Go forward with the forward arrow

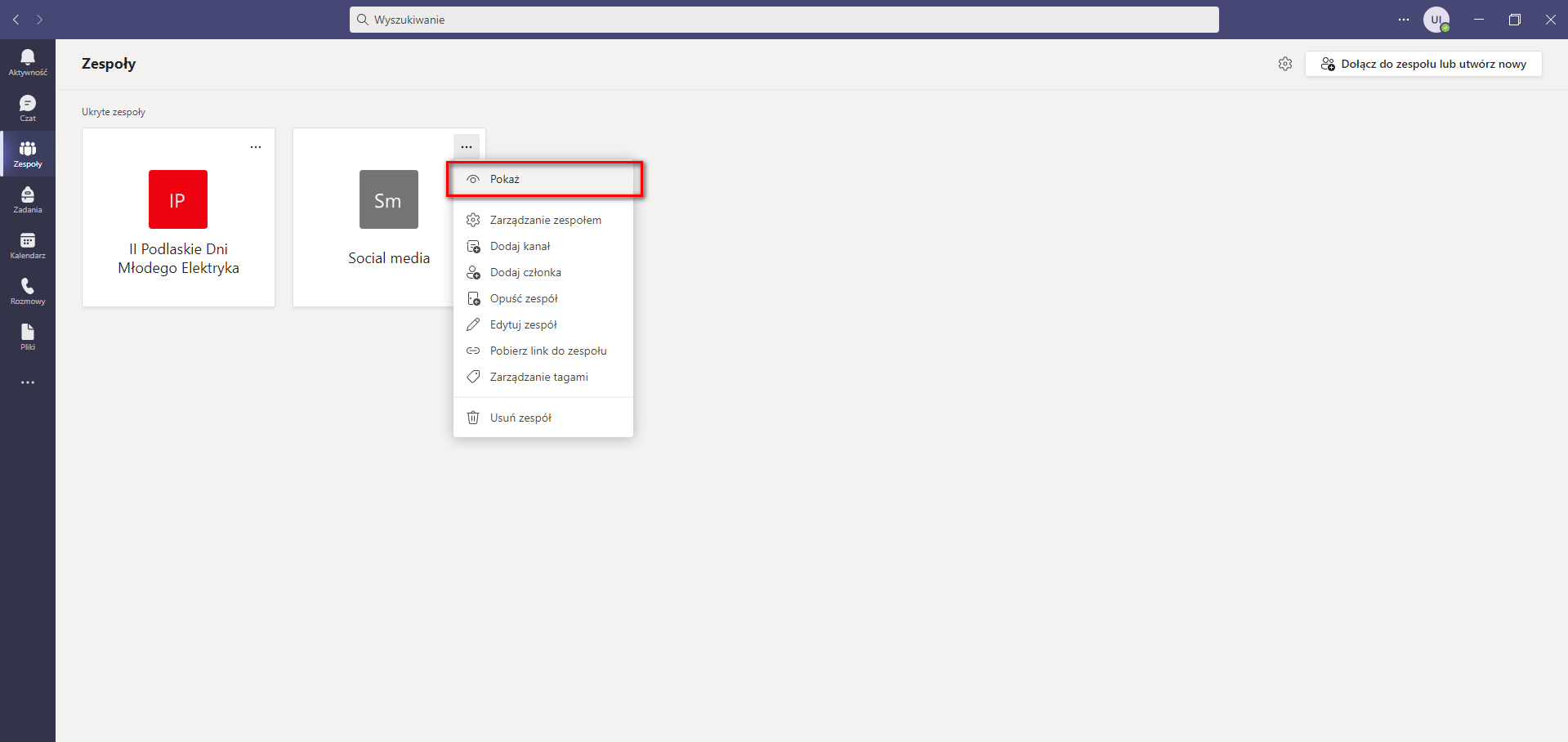tap(39, 20)
